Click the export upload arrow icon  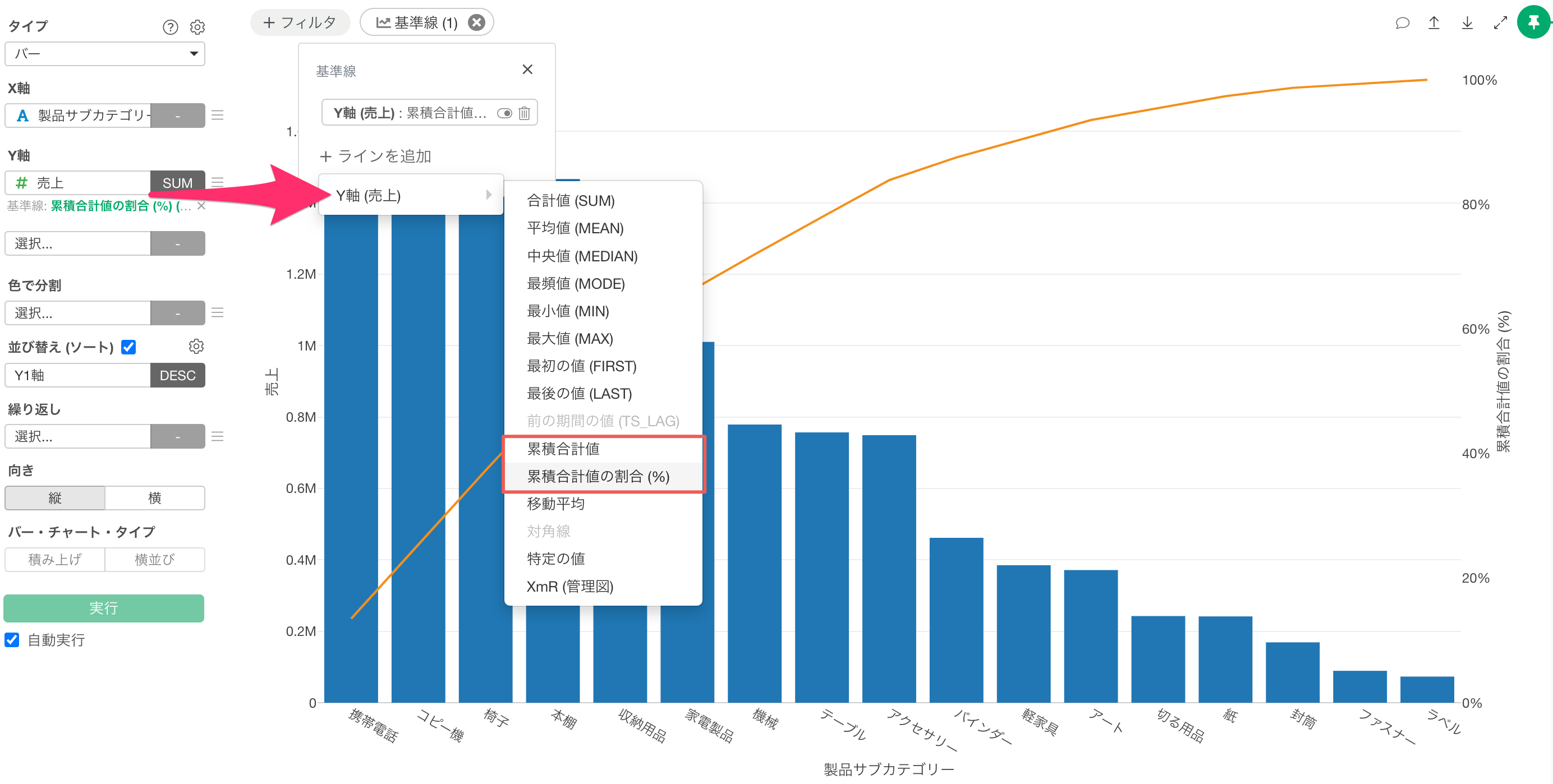point(1433,23)
